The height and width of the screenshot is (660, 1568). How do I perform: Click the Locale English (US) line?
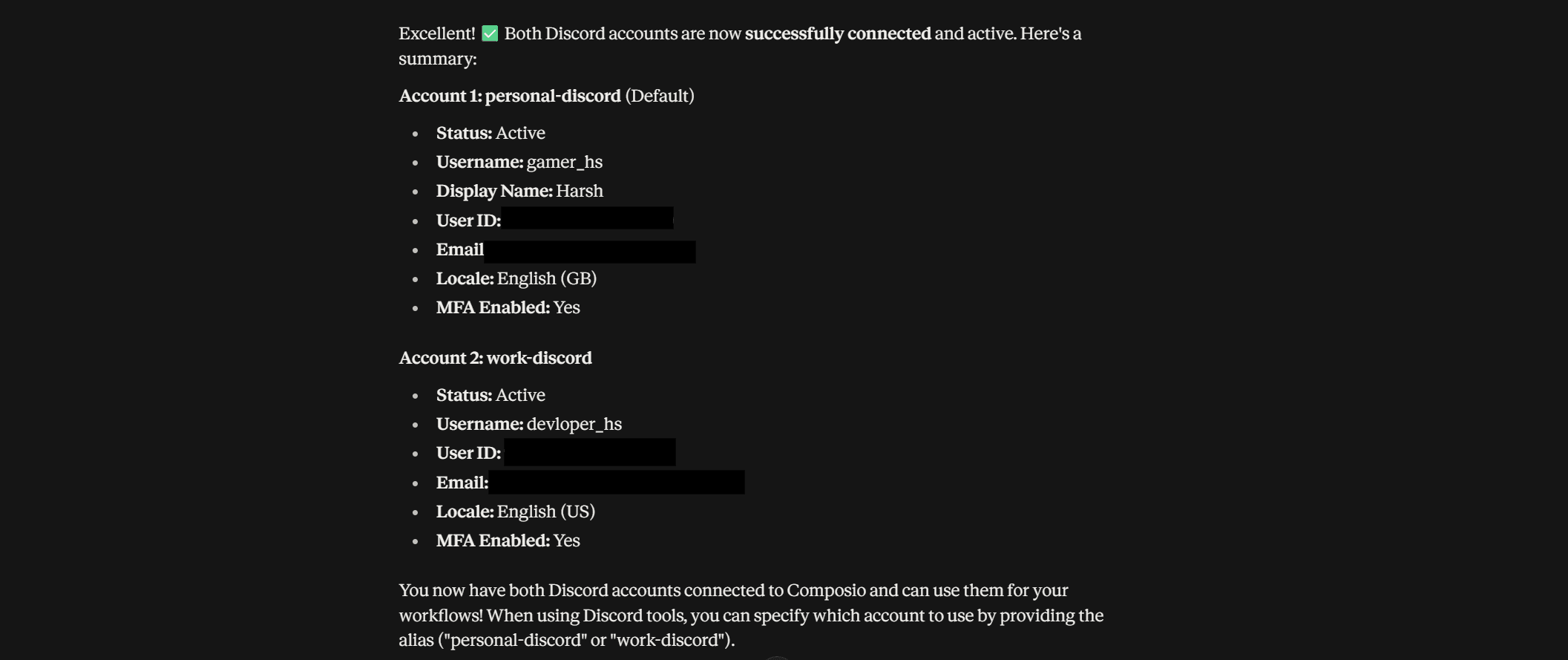point(516,512)
